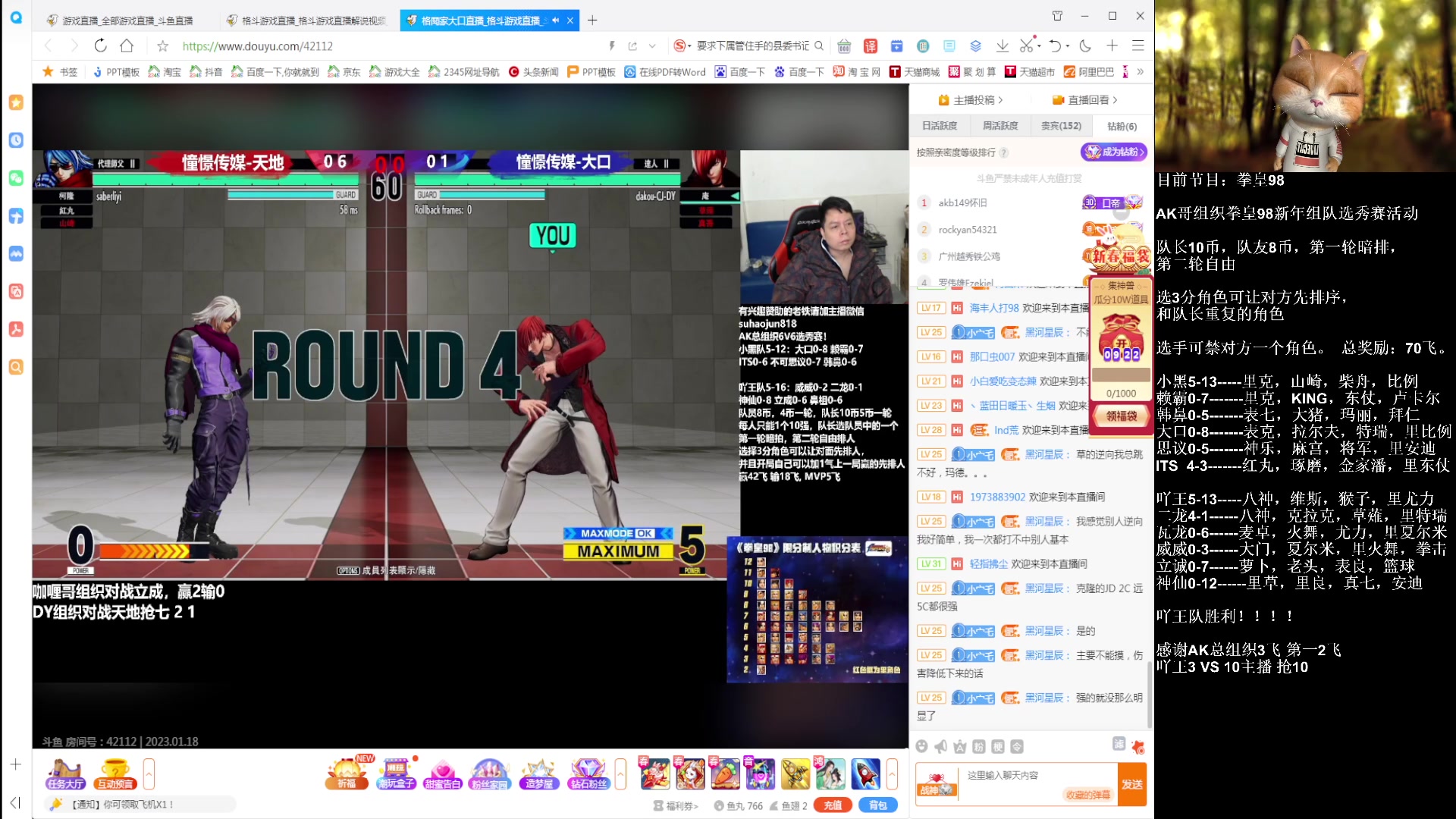This screenshot has height=819, width=1456.
Task: Open the 祈福 blessing activity
Action: tap(347, 774)
